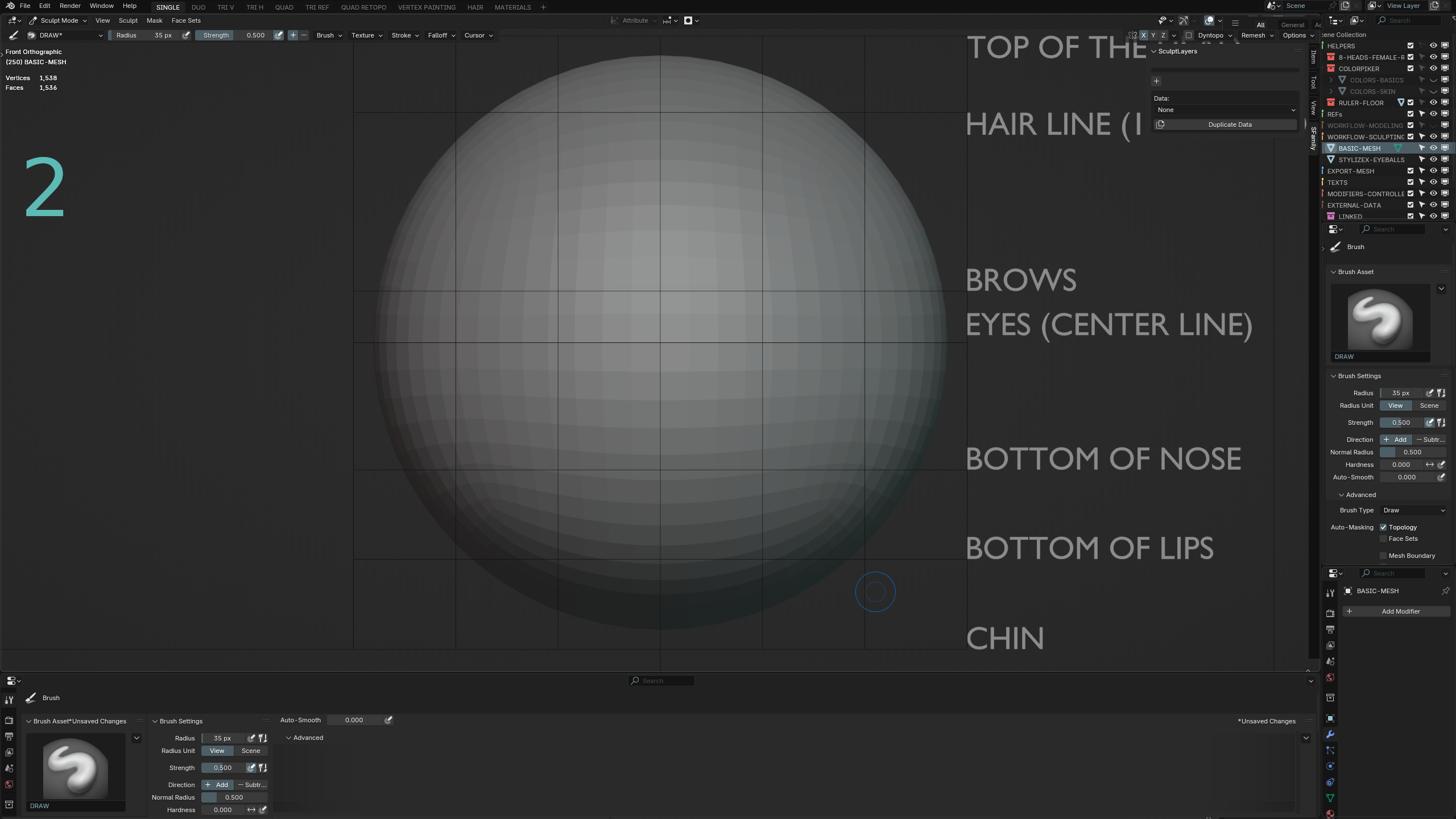Click the symmetry butterfly icon

1133,35
